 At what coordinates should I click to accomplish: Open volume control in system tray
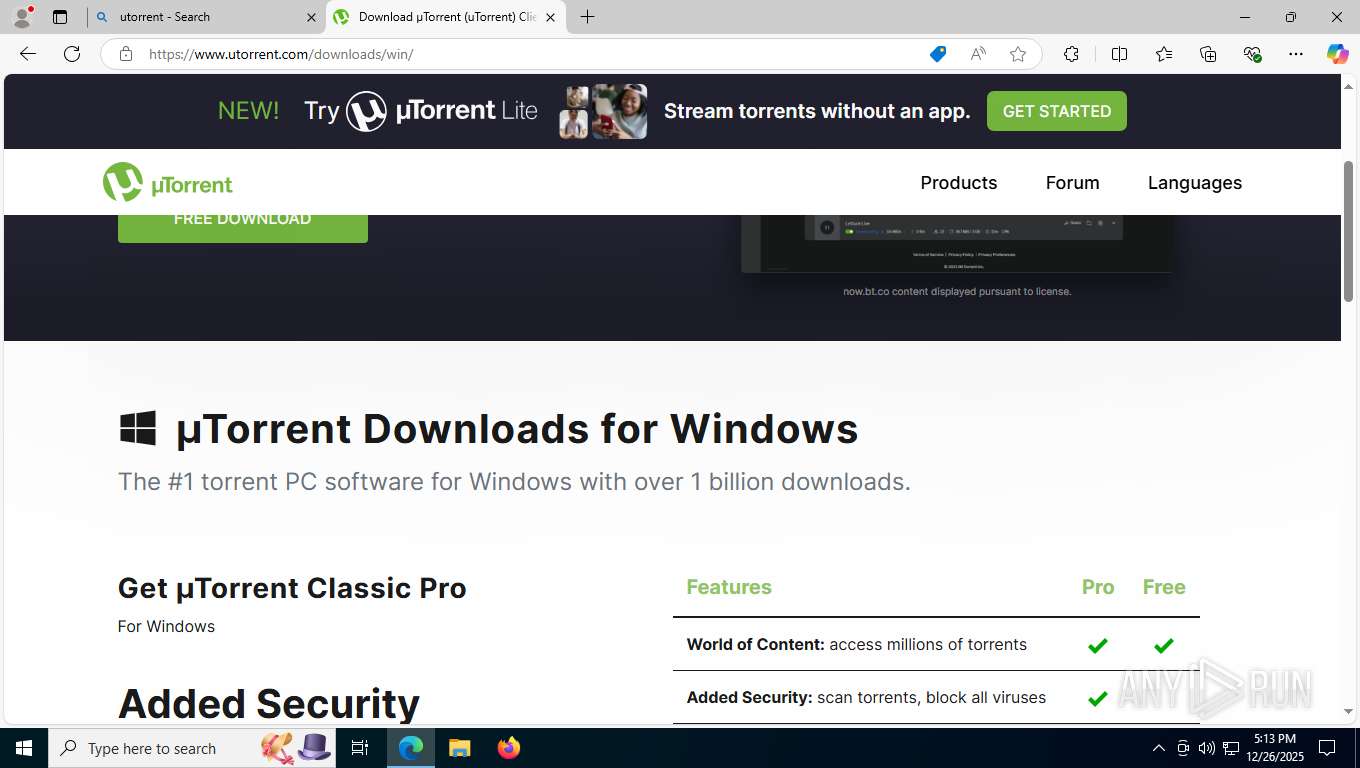click(1206, 748)
